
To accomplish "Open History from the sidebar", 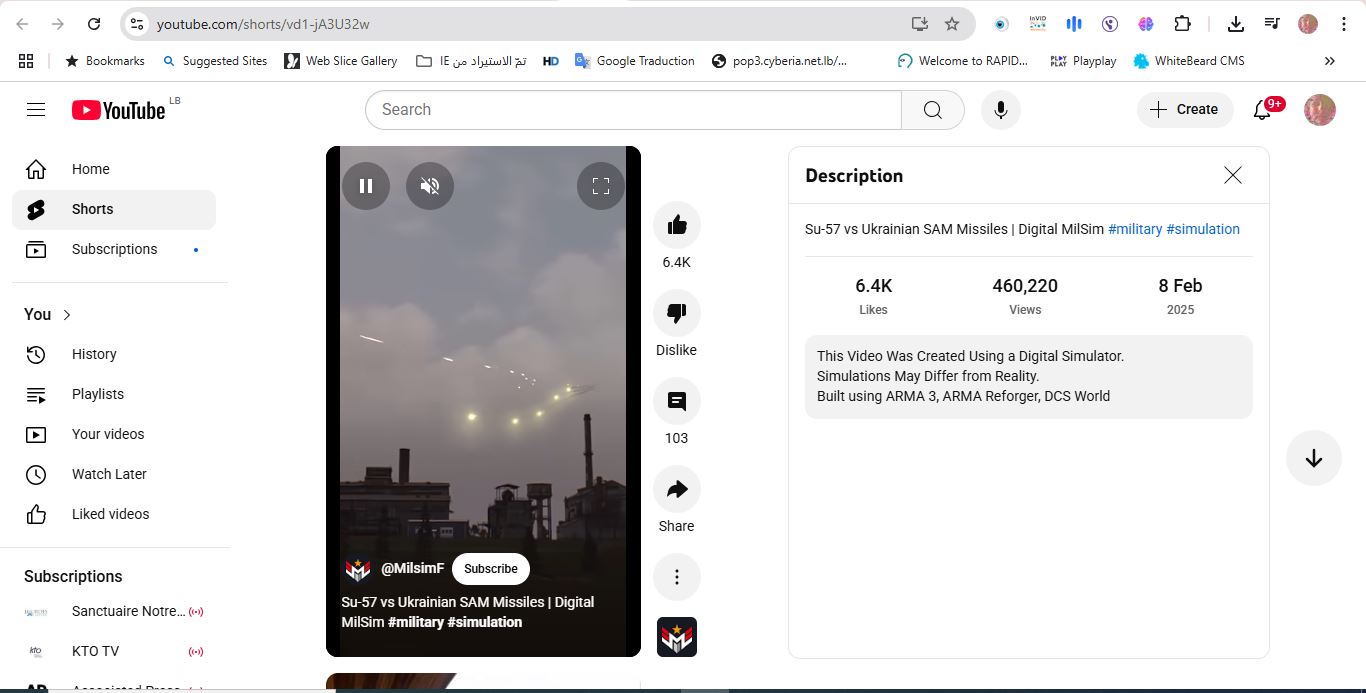I will tap(94, 354).
